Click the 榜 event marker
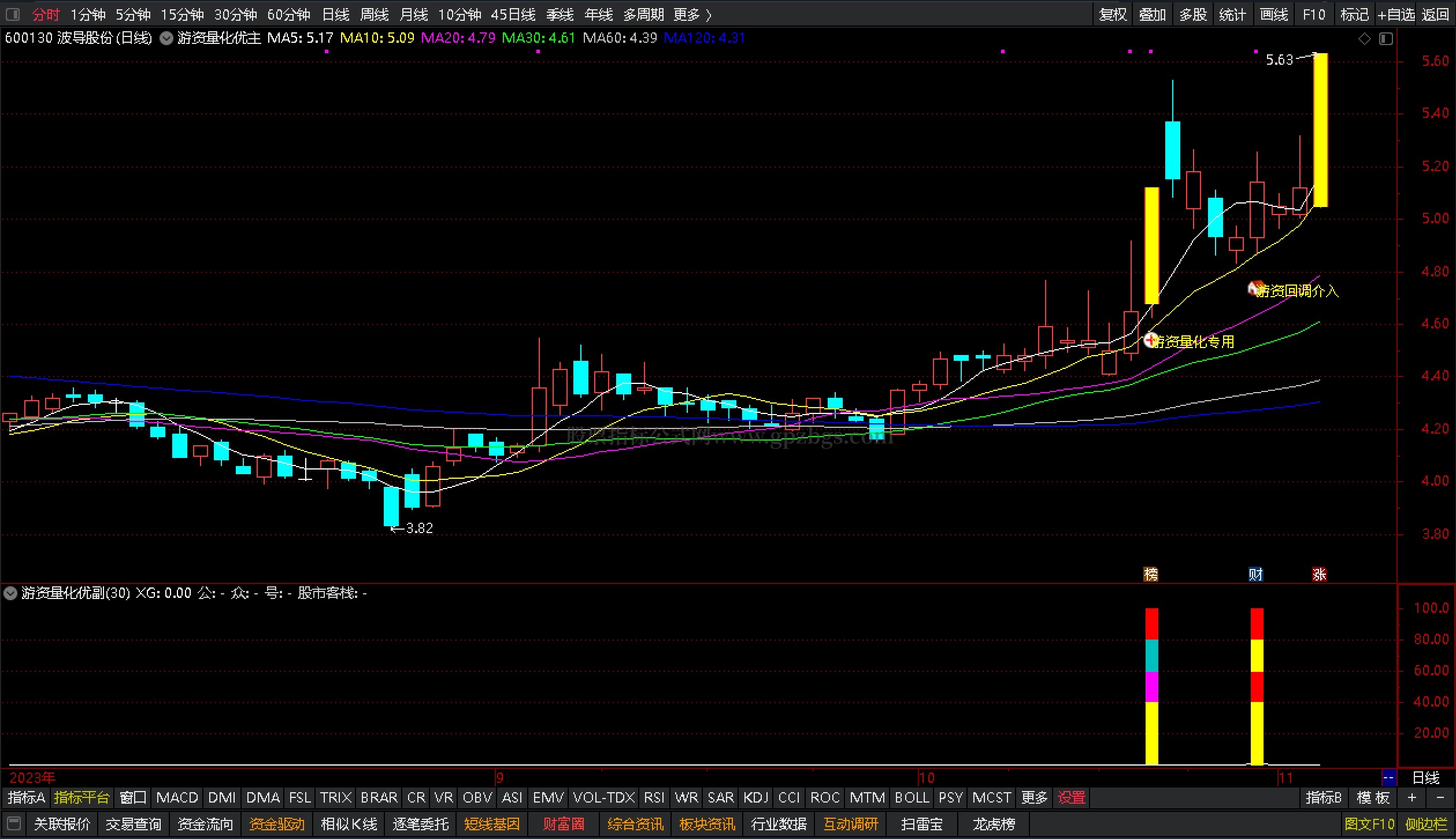The width and height of the screenshot is (1456, 839). pyautogui.click(x=1151, y=574)
